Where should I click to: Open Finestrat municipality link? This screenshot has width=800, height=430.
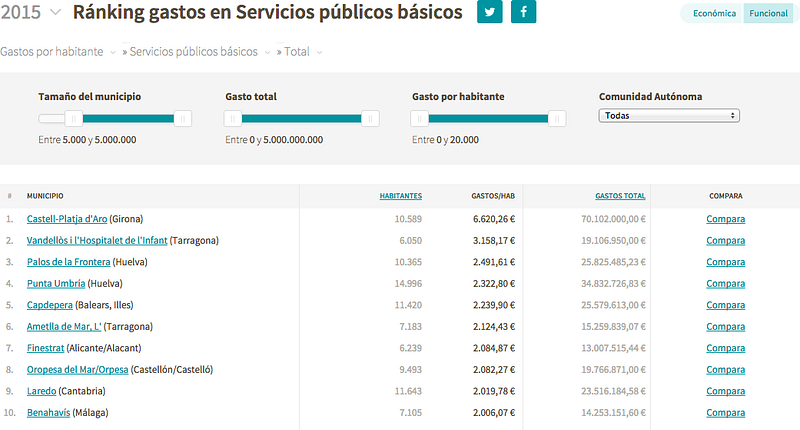click(x=45, y=348)
